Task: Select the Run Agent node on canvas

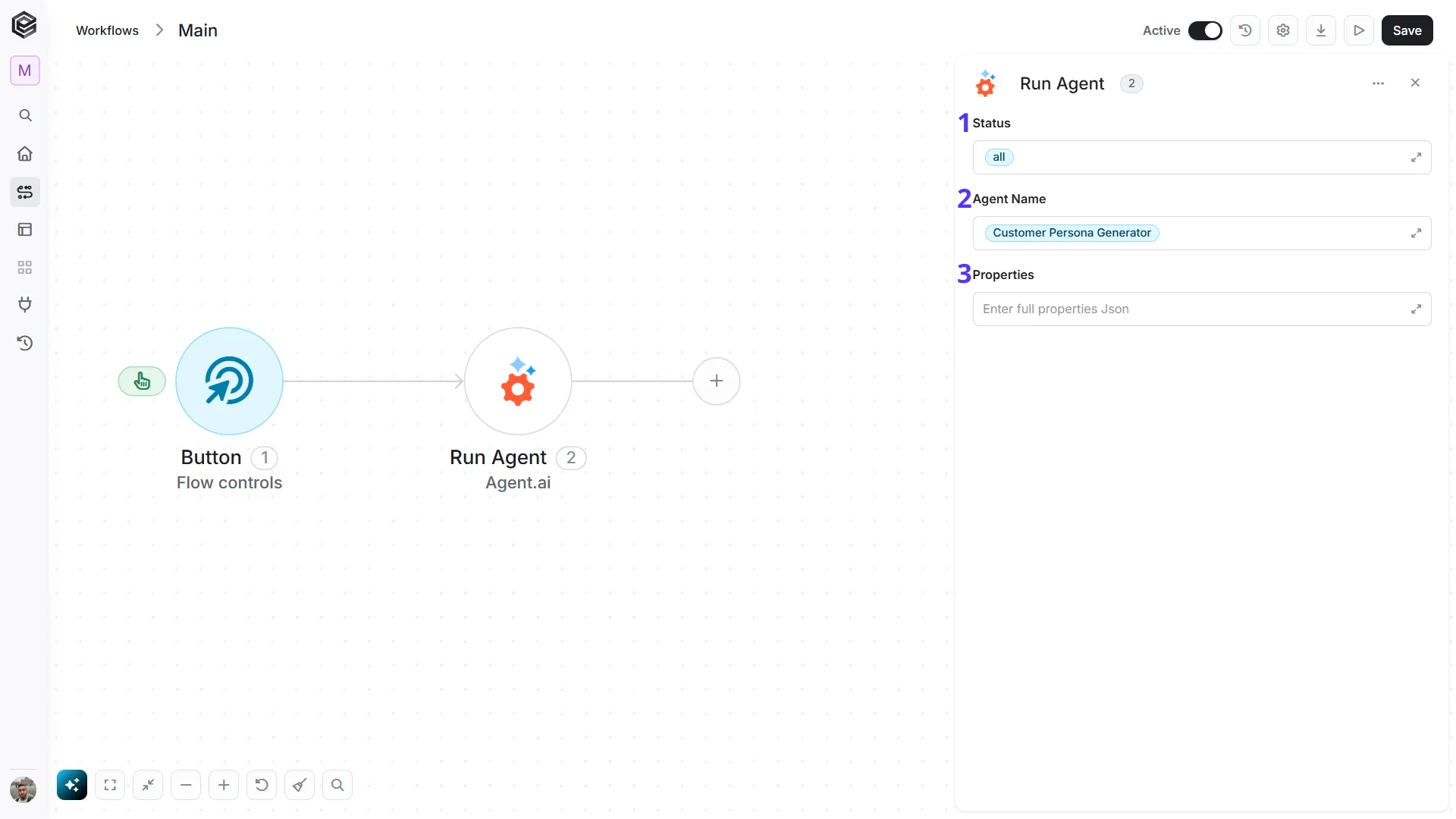Action: click(x=518, y=381)
